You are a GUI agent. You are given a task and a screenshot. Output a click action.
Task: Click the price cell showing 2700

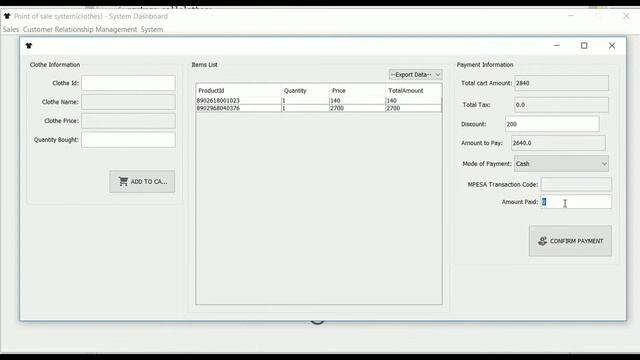point(357,108)
